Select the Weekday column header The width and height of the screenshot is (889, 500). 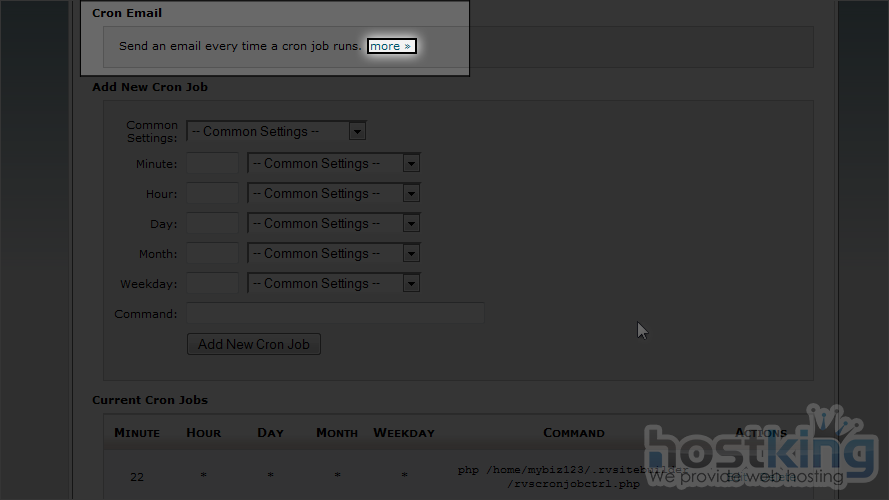pyautogui.click(x=404, y=433)
